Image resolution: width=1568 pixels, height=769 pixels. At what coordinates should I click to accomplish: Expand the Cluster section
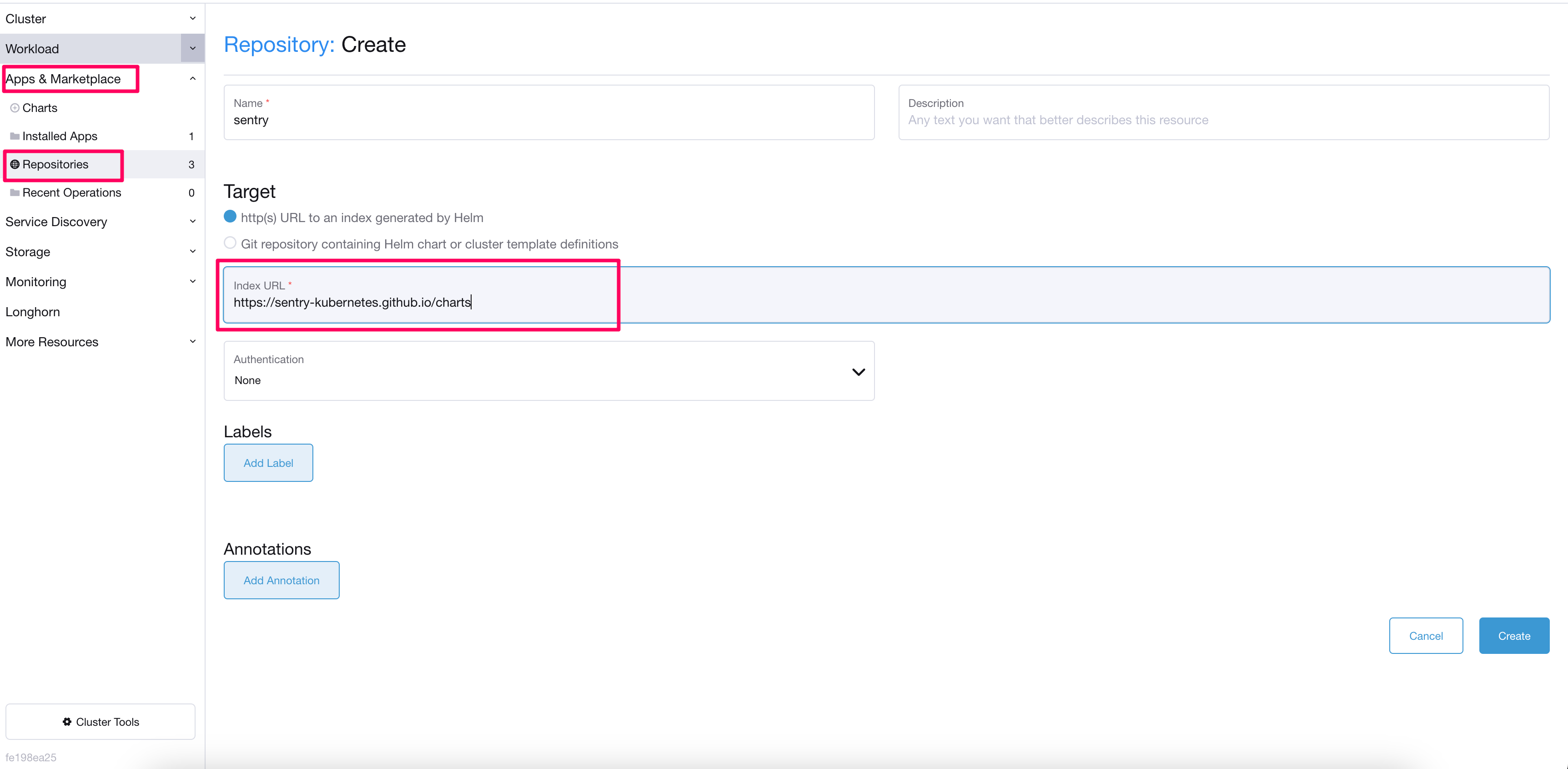click(x=192, y=18)
